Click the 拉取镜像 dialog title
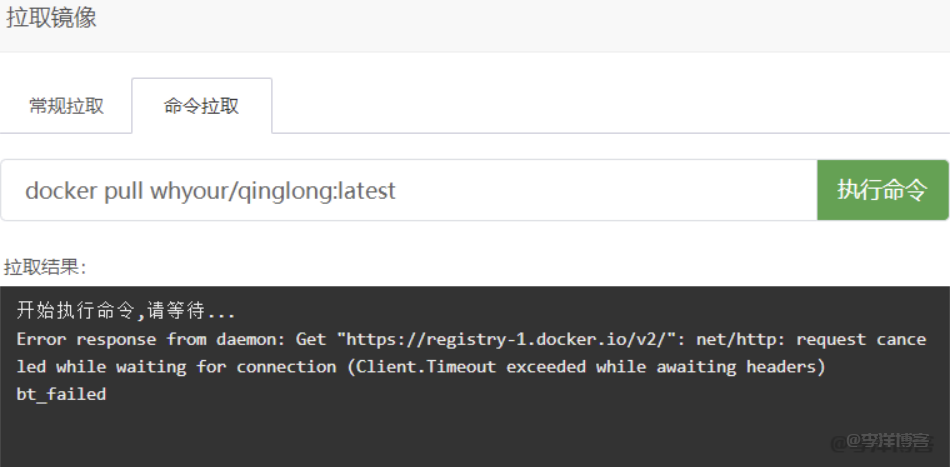This screenshot has width=950, height=467. pos(52,18)
